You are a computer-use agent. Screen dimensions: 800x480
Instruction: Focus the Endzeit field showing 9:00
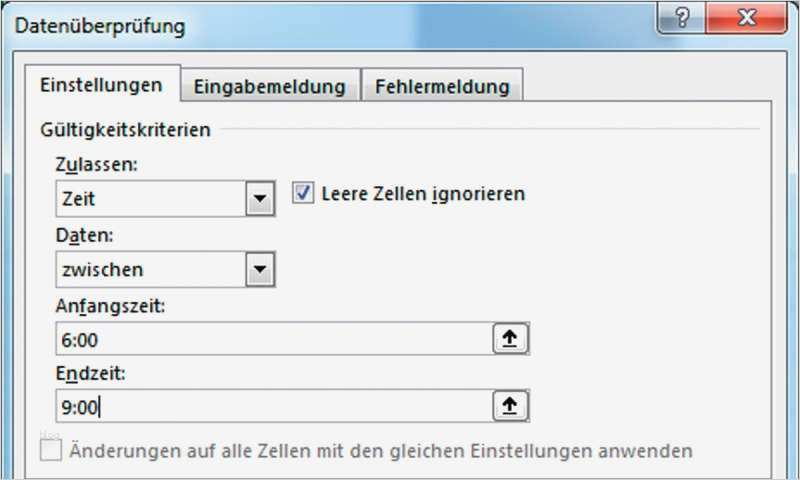[270, 406]
